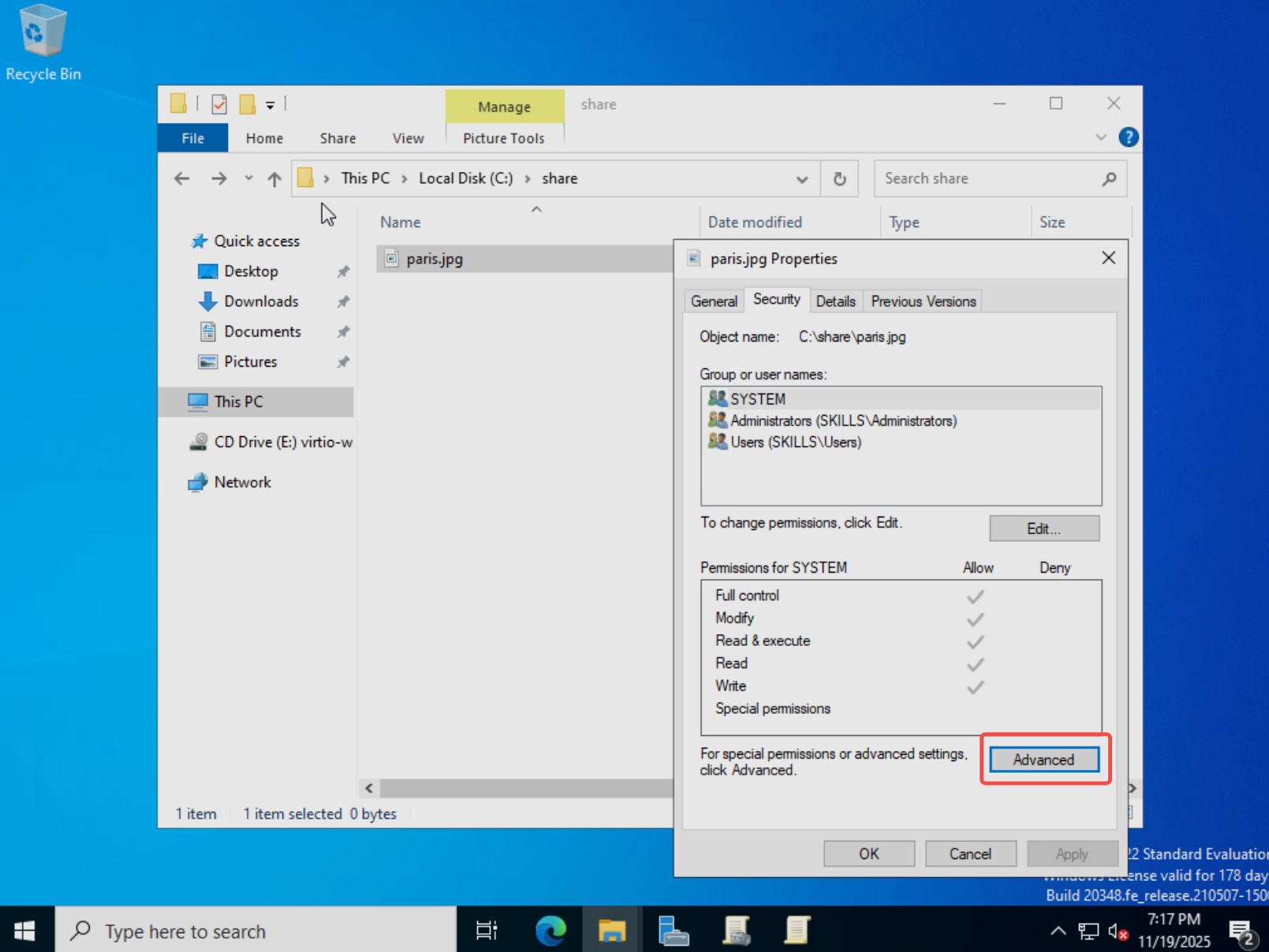Refresh the share folder view
The image size is (1269, 952).
coord(840,179)
